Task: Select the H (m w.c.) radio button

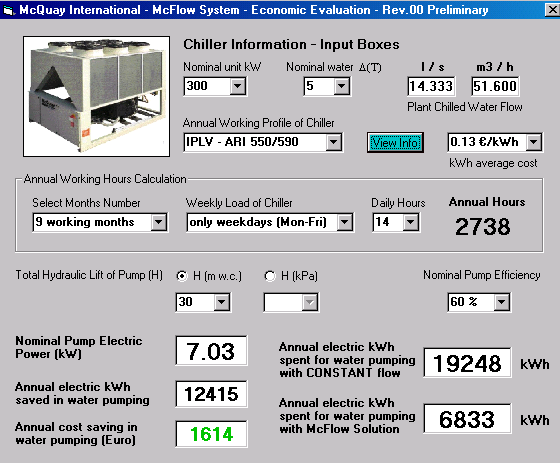Action: [x=182, y=276]
